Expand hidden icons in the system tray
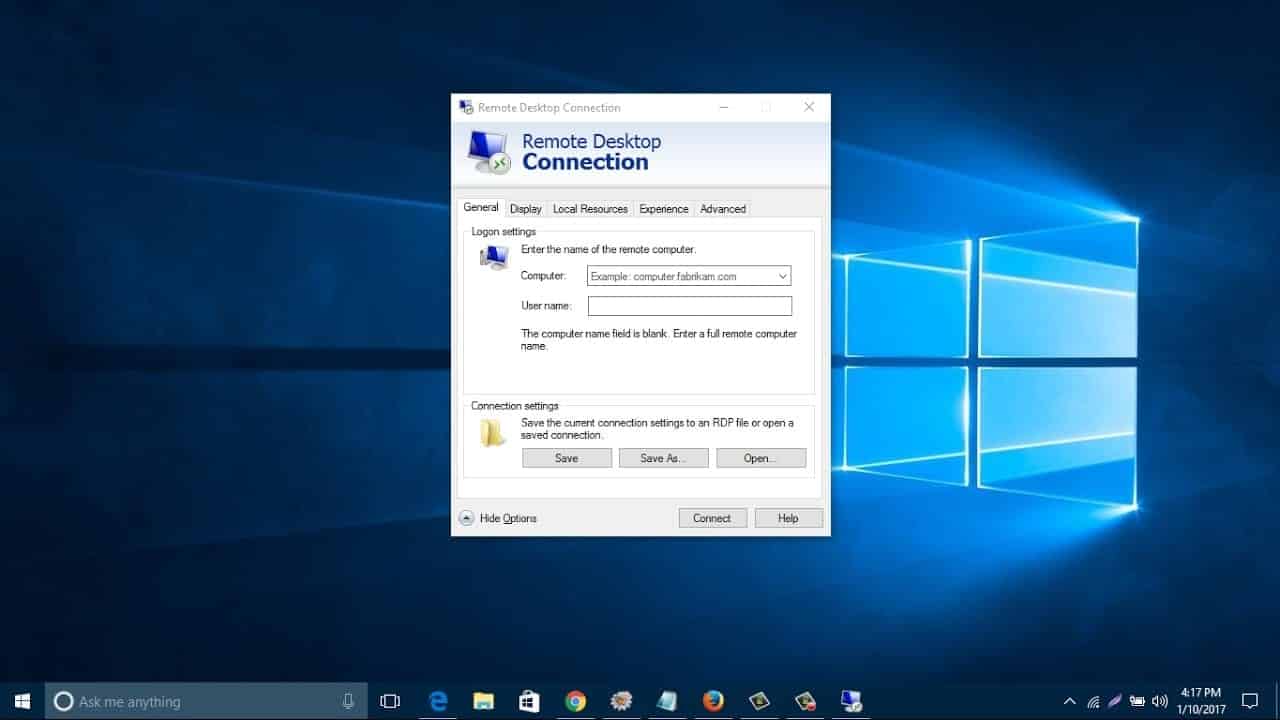The height and width of the screenshot is (720, 1280). pos(1069,700)
